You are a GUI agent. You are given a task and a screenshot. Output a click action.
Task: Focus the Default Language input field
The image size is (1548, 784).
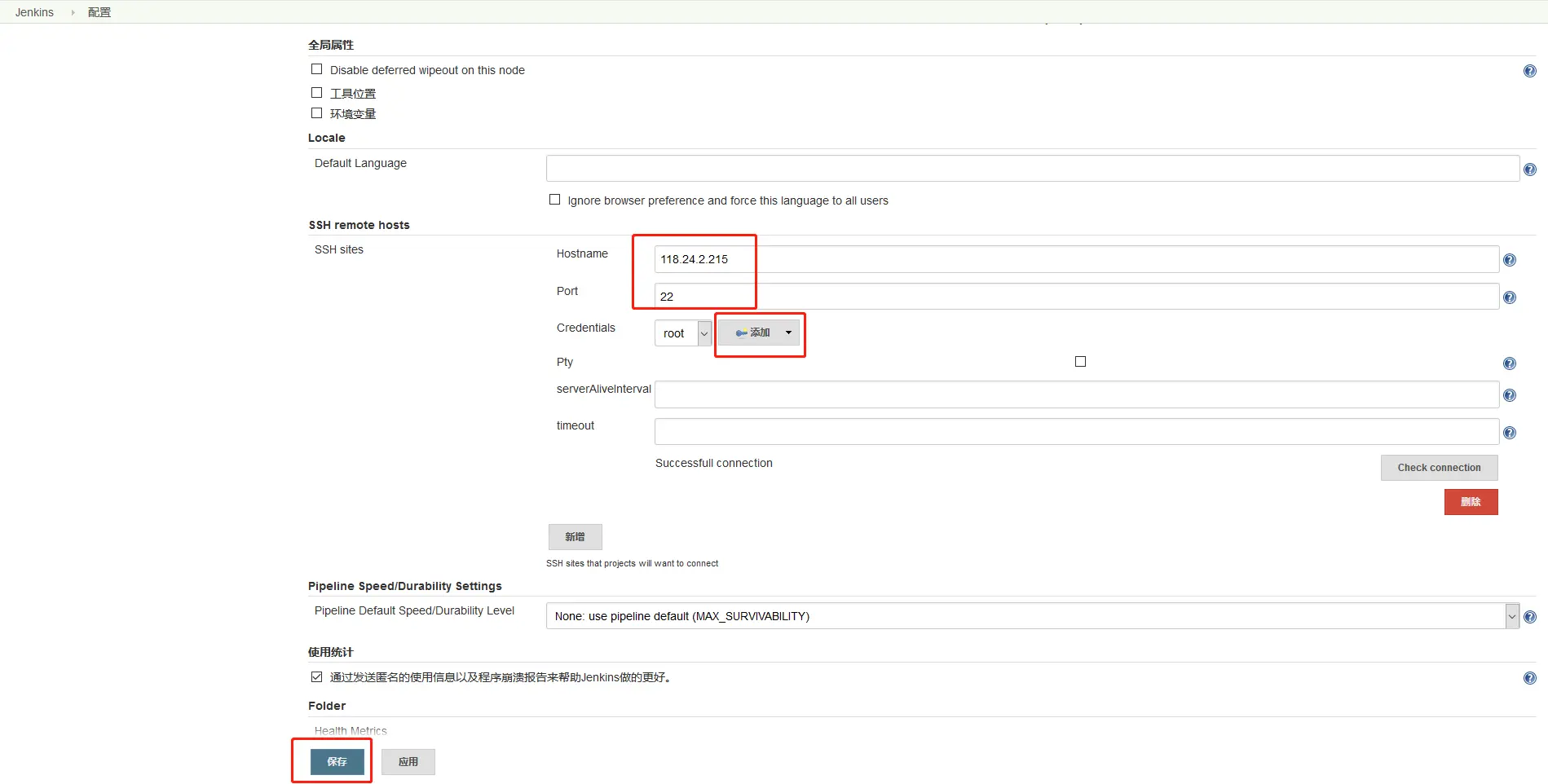(1033, 169)
